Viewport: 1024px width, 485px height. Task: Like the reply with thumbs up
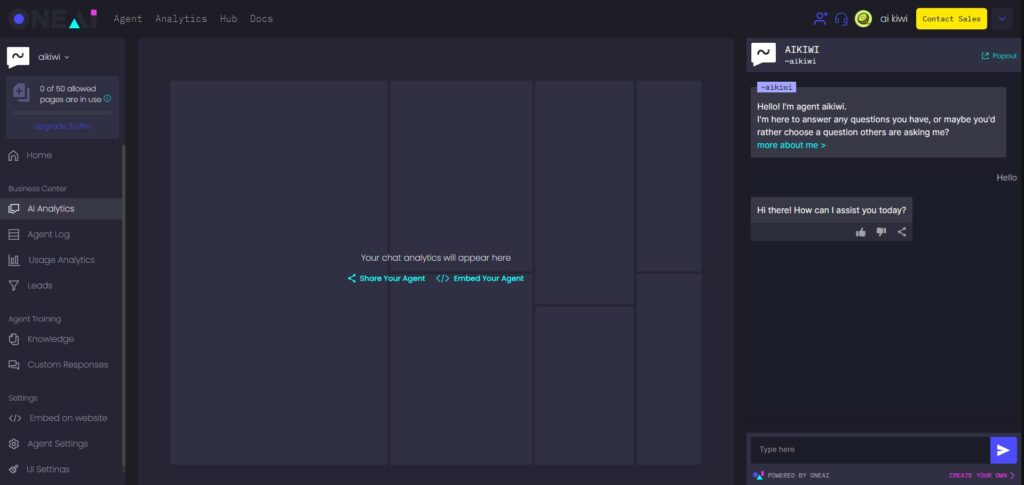click(x=861, y=232)
